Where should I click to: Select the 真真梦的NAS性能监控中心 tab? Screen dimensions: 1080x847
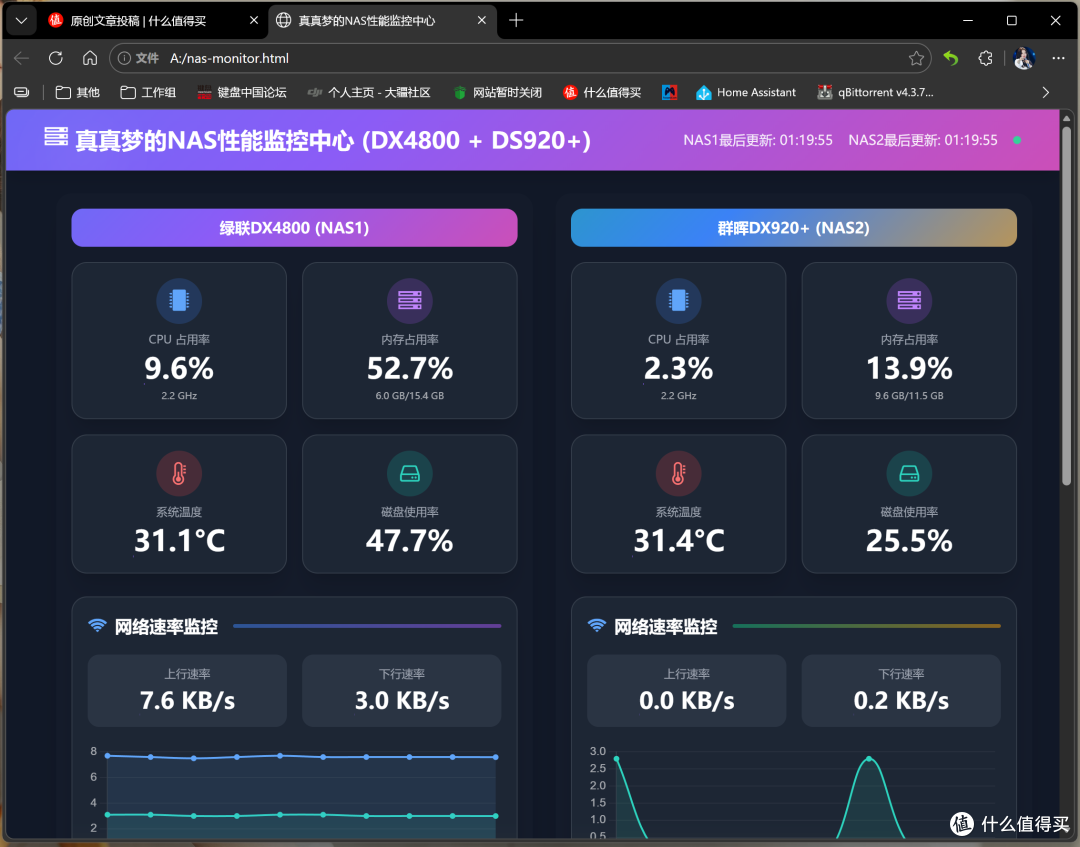click(382, 21)
